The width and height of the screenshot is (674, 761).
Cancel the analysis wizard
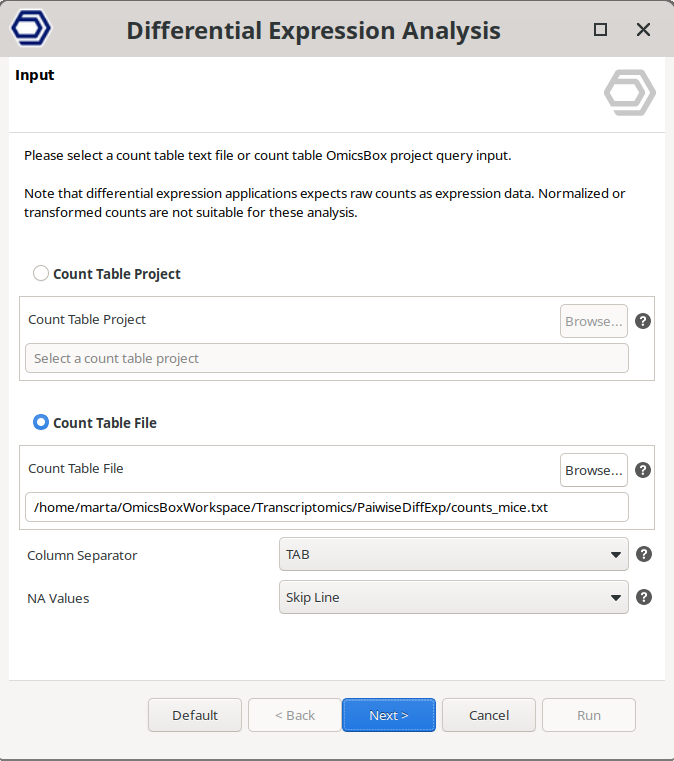coord(488,715)
